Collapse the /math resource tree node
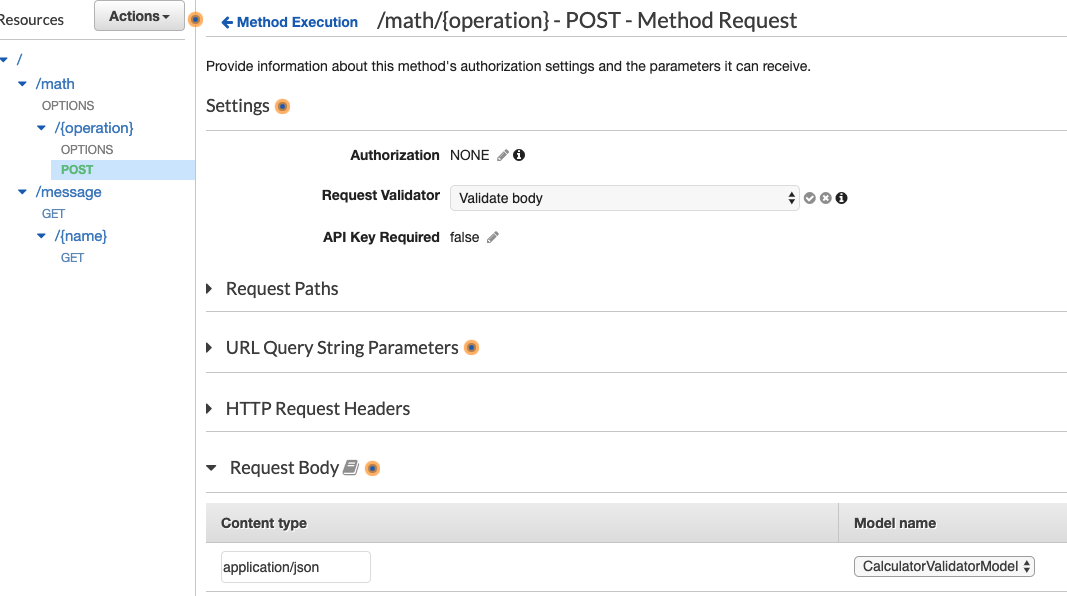 point(22,84)
